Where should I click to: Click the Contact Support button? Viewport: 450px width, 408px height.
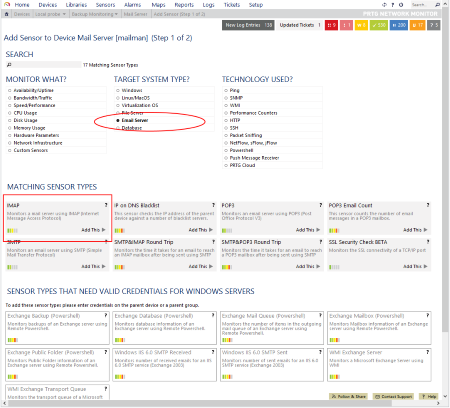[394, 396]
